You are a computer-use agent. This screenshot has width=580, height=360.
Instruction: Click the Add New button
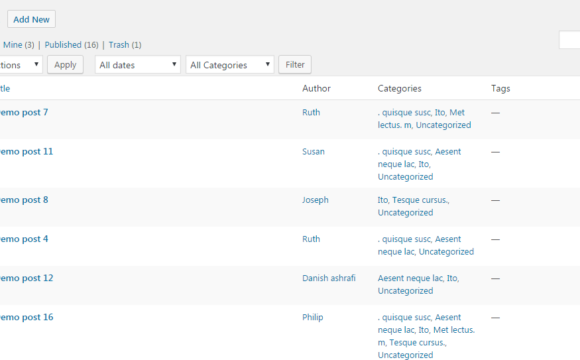[31, 19]
